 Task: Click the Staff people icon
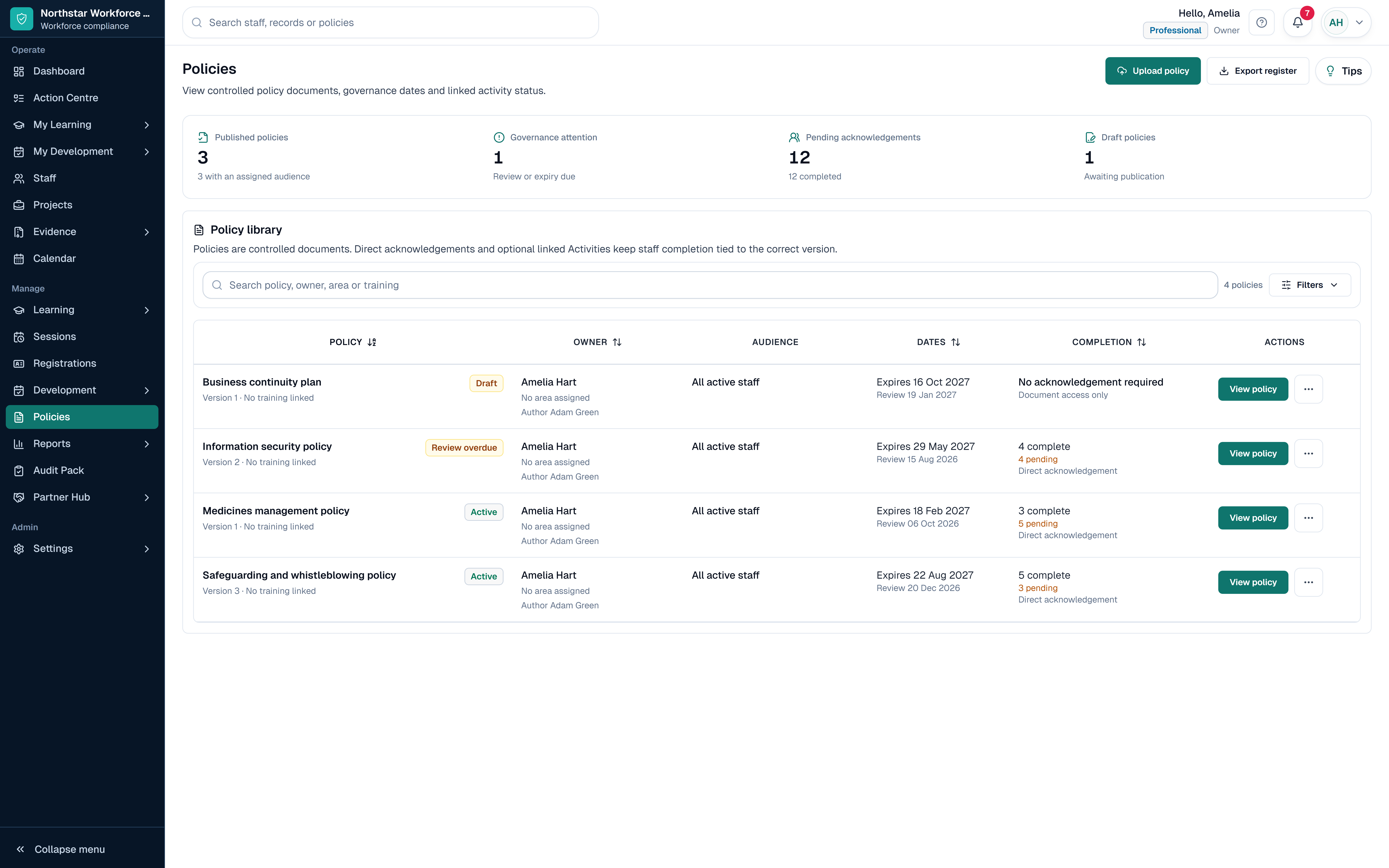[19, 178]
